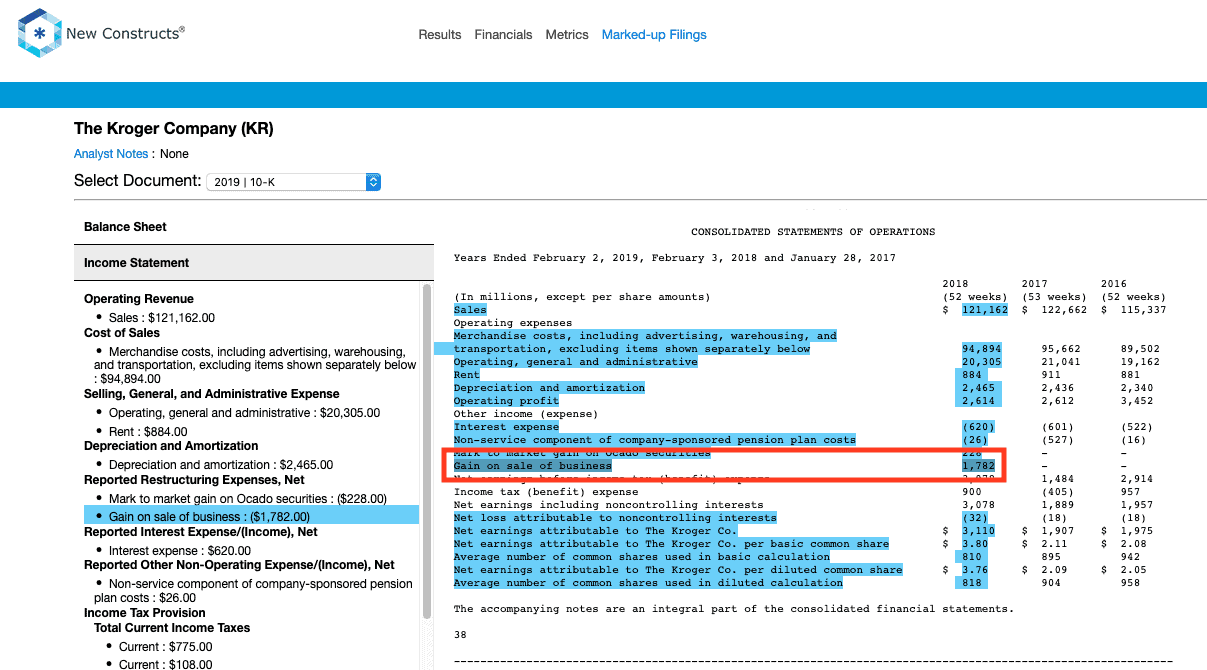
Task: Click highlighted 'Operating profit' line in the filing
Action: (506, 401)
